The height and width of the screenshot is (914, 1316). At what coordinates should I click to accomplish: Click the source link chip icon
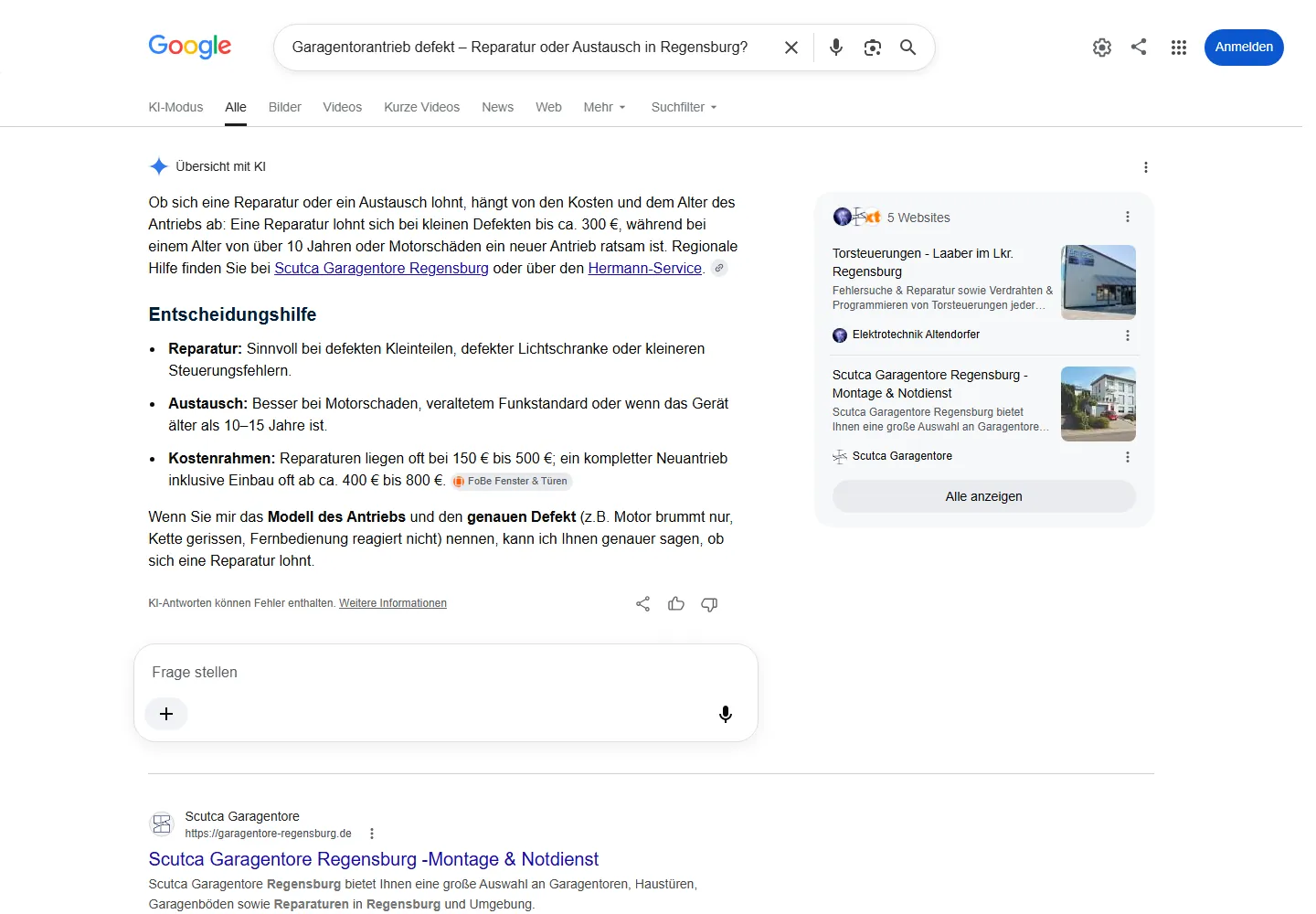coord(720,268)
